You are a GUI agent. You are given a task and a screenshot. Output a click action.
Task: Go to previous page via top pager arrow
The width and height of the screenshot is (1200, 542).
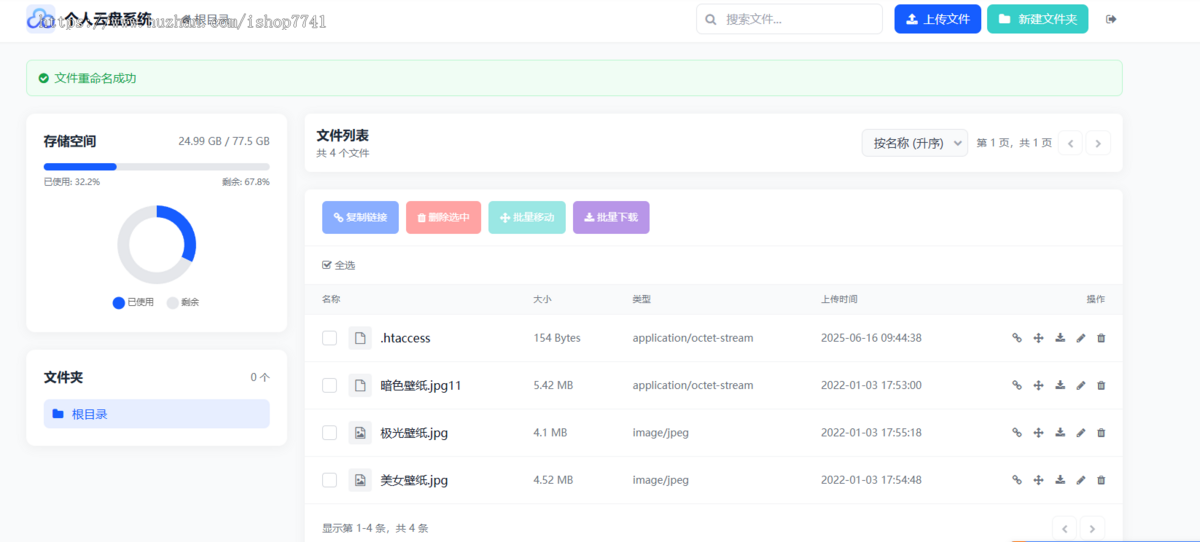(x=1070, y=143)
